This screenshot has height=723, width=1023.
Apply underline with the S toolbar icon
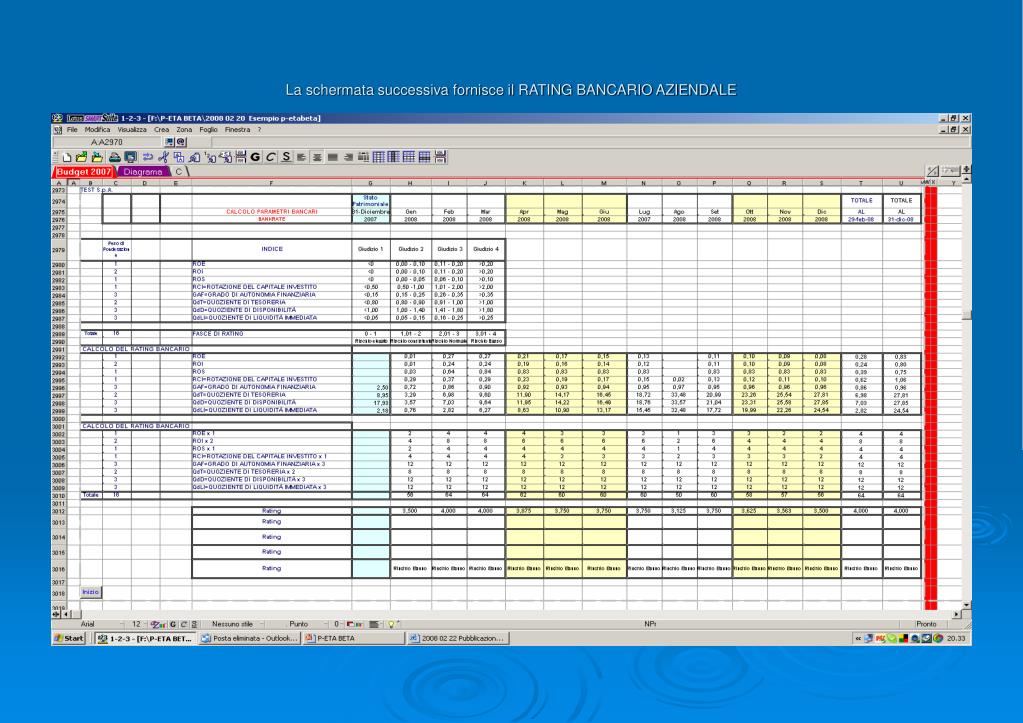click(x=286, y=157)
